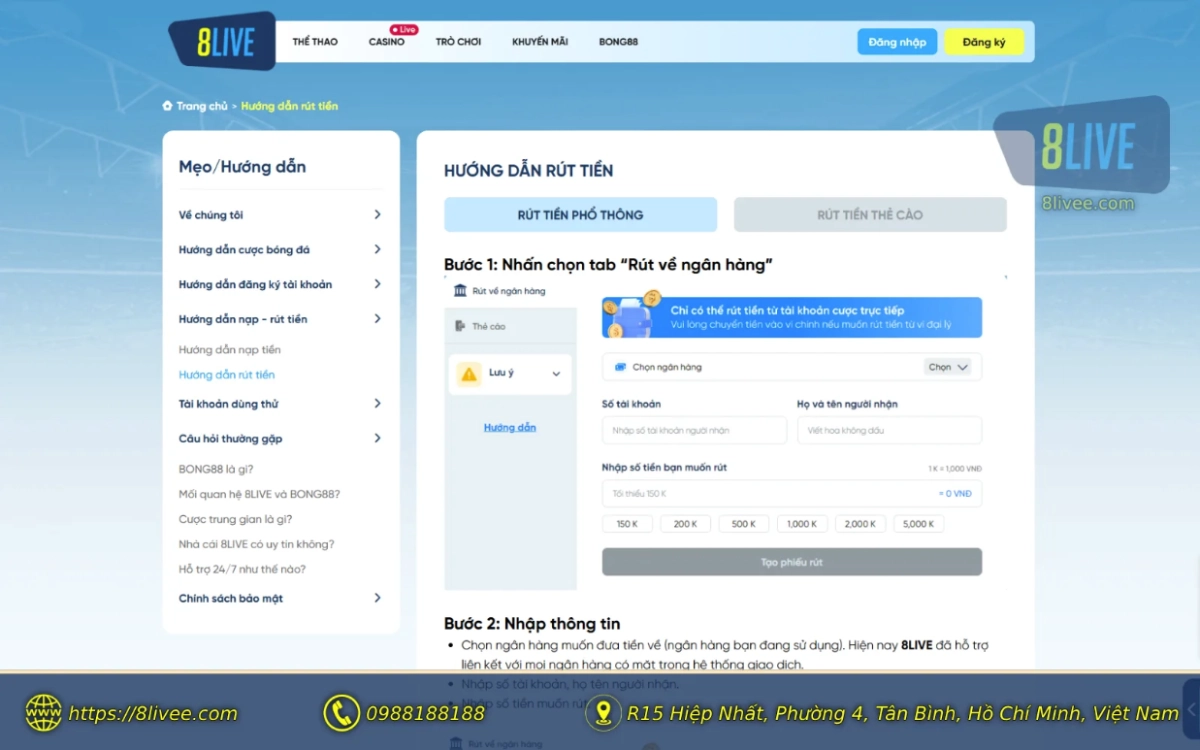
Task: Expand "Hướng dẫn nạp – rút tiền" sidebar item
Action: (278, 318)
